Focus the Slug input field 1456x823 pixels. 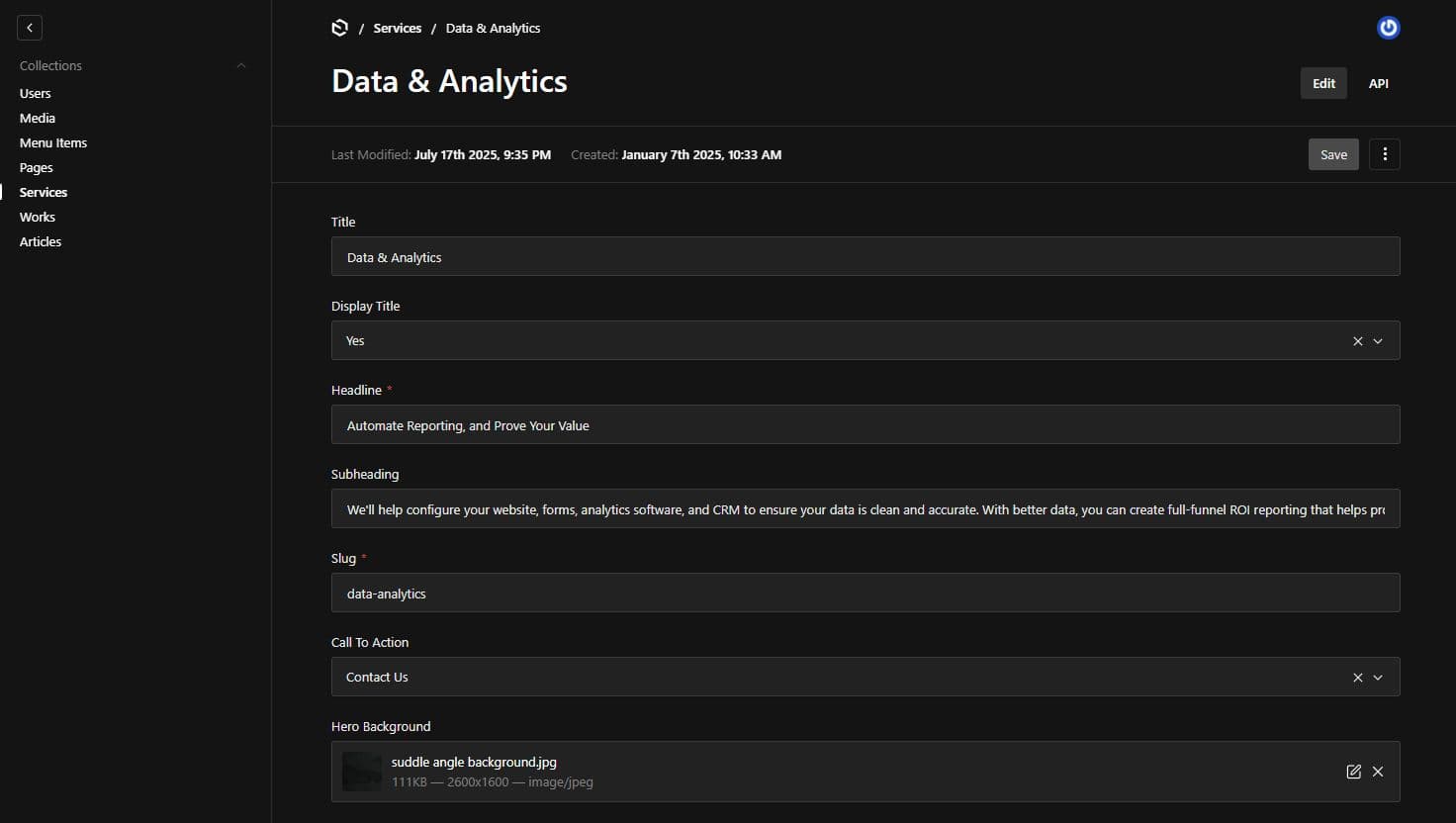click(864, 594)
